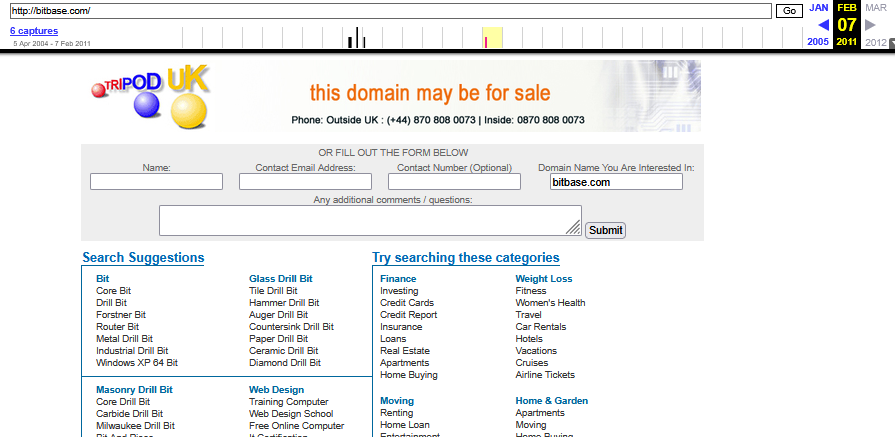The image size is (895, 437).
Task: Go to previous capture blue arrow
Action: (823, 25)
